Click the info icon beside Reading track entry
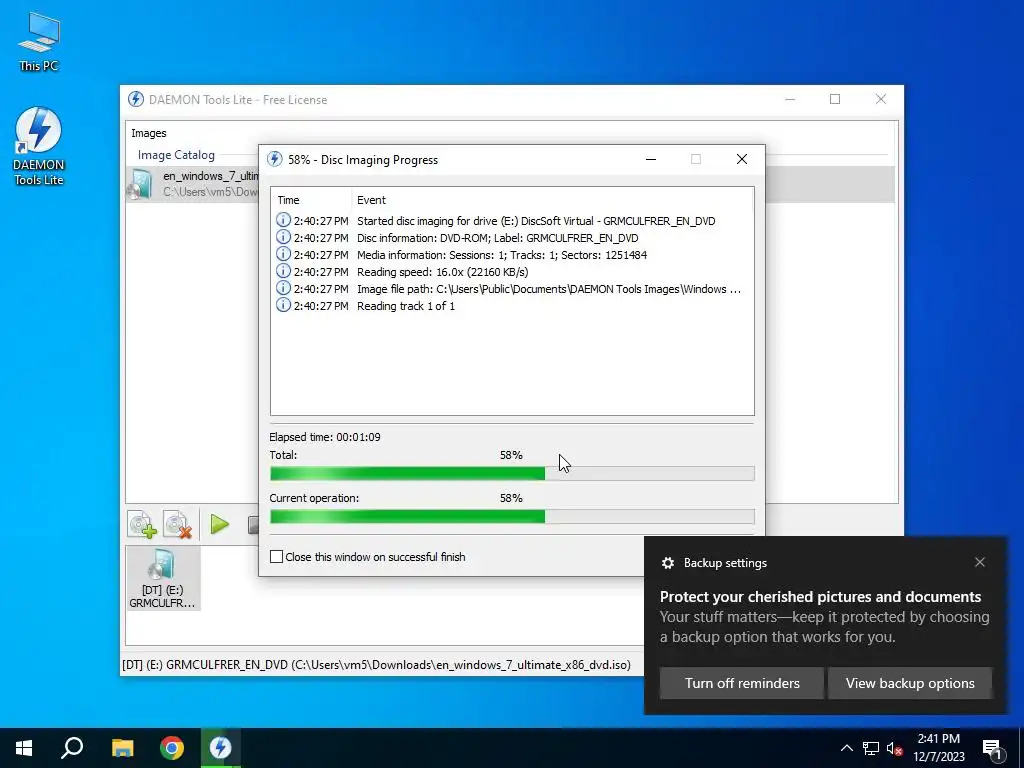This screenshot has width=1024, height=768. click(283, 305)
